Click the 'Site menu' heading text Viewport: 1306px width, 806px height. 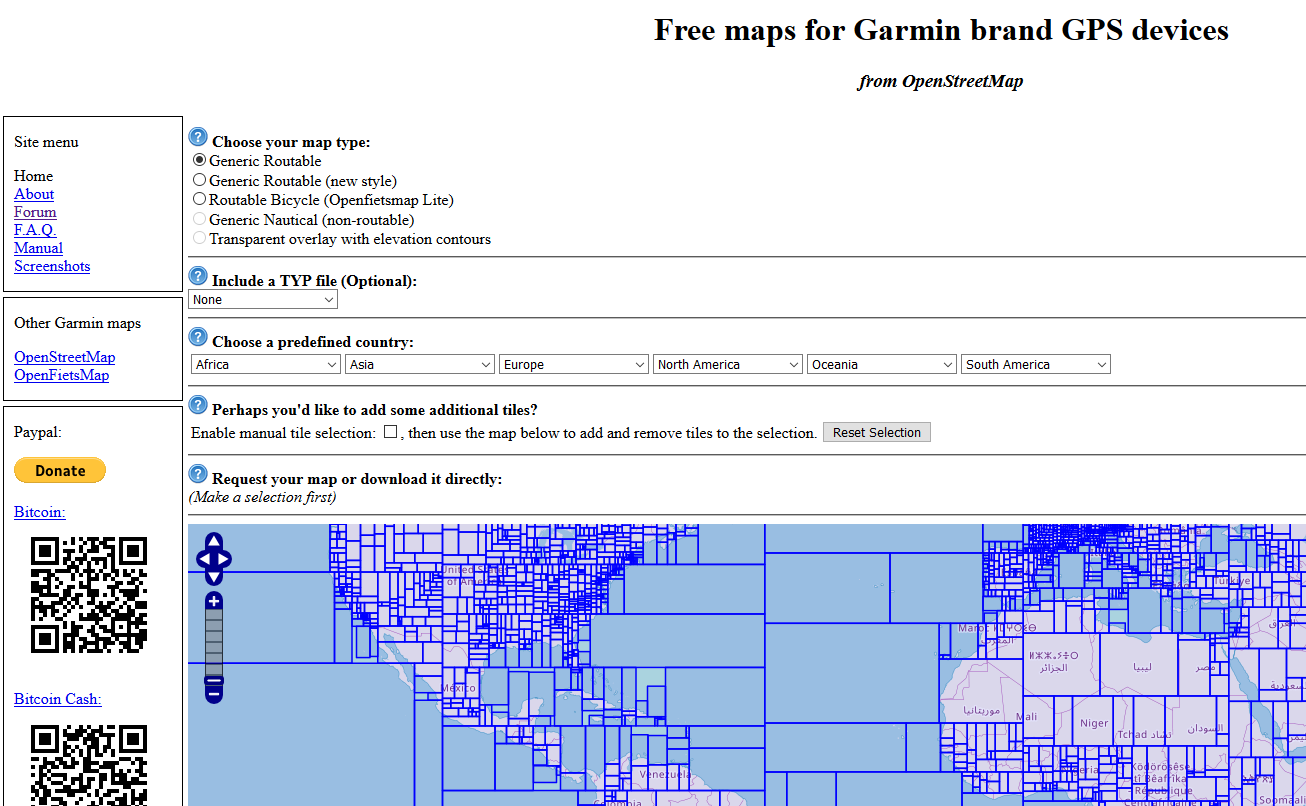pyautogui.click(x=46, y=142)
